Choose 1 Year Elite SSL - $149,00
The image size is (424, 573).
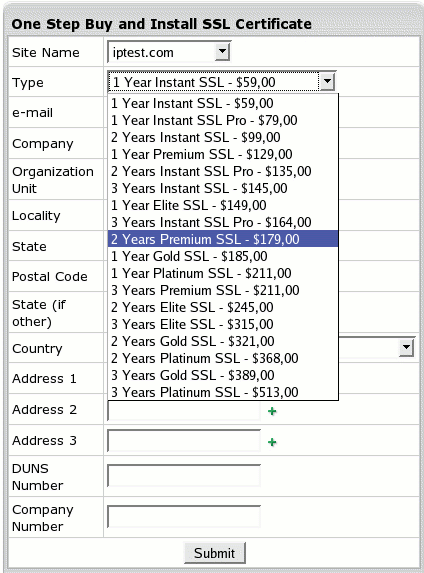[x=223, y=205]
